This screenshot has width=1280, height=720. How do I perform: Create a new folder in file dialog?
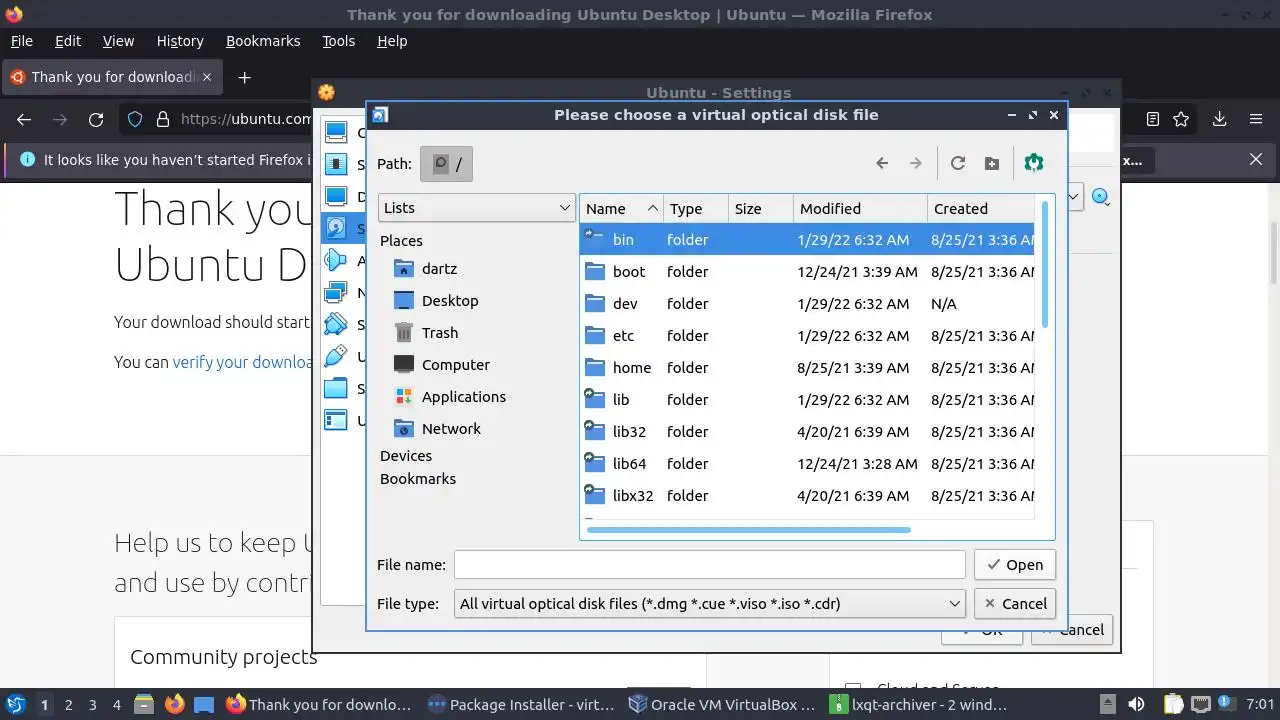click(x=992, y=164)
